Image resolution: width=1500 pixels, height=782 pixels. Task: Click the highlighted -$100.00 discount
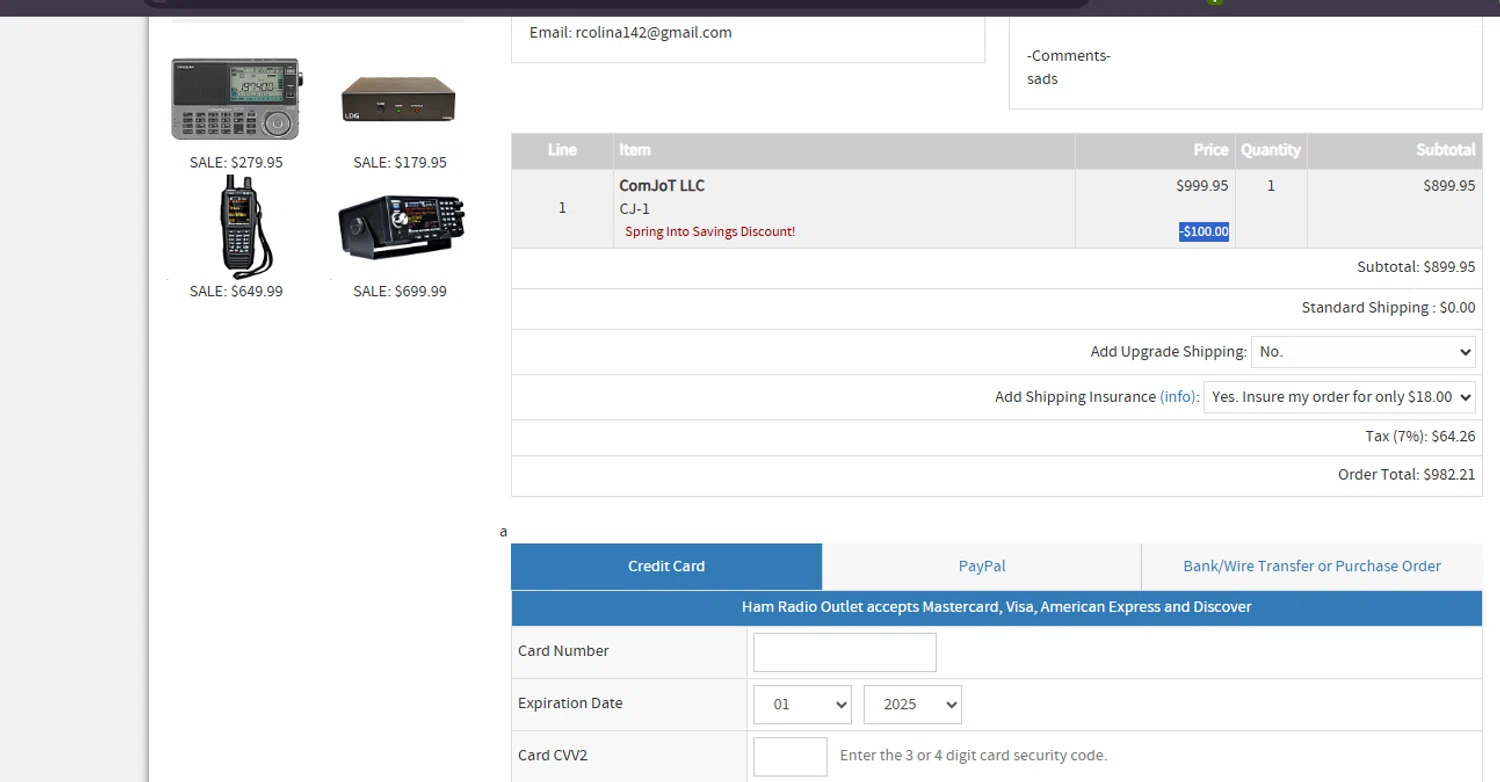(1204, 232)
